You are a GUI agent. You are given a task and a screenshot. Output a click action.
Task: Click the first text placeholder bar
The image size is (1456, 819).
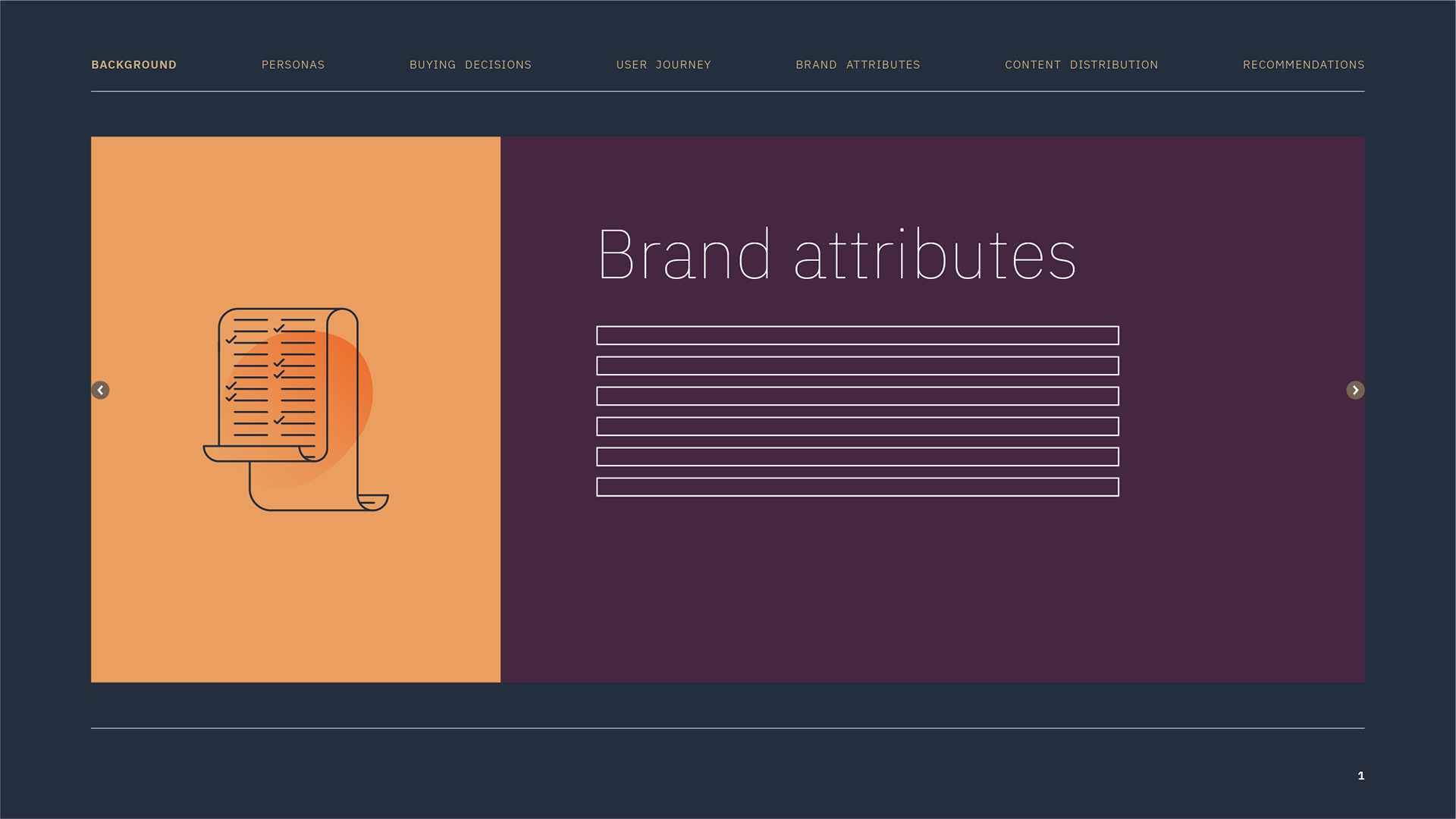click(x=857, y=335)
